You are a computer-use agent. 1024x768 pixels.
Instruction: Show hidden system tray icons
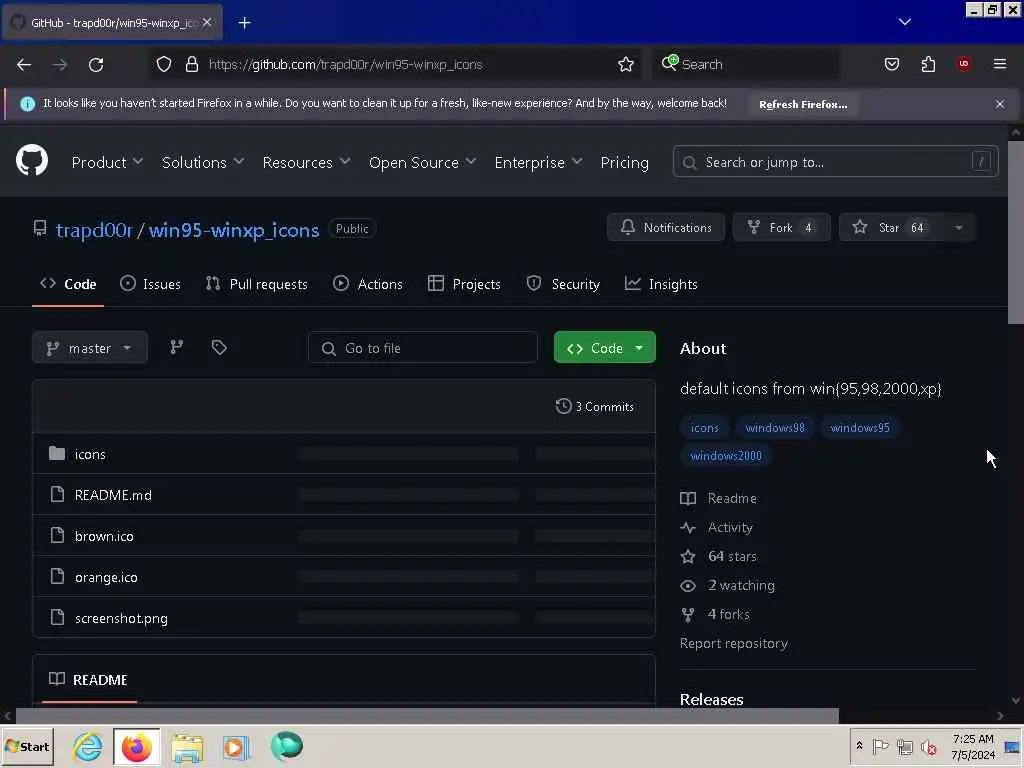(x=859, y=746)
